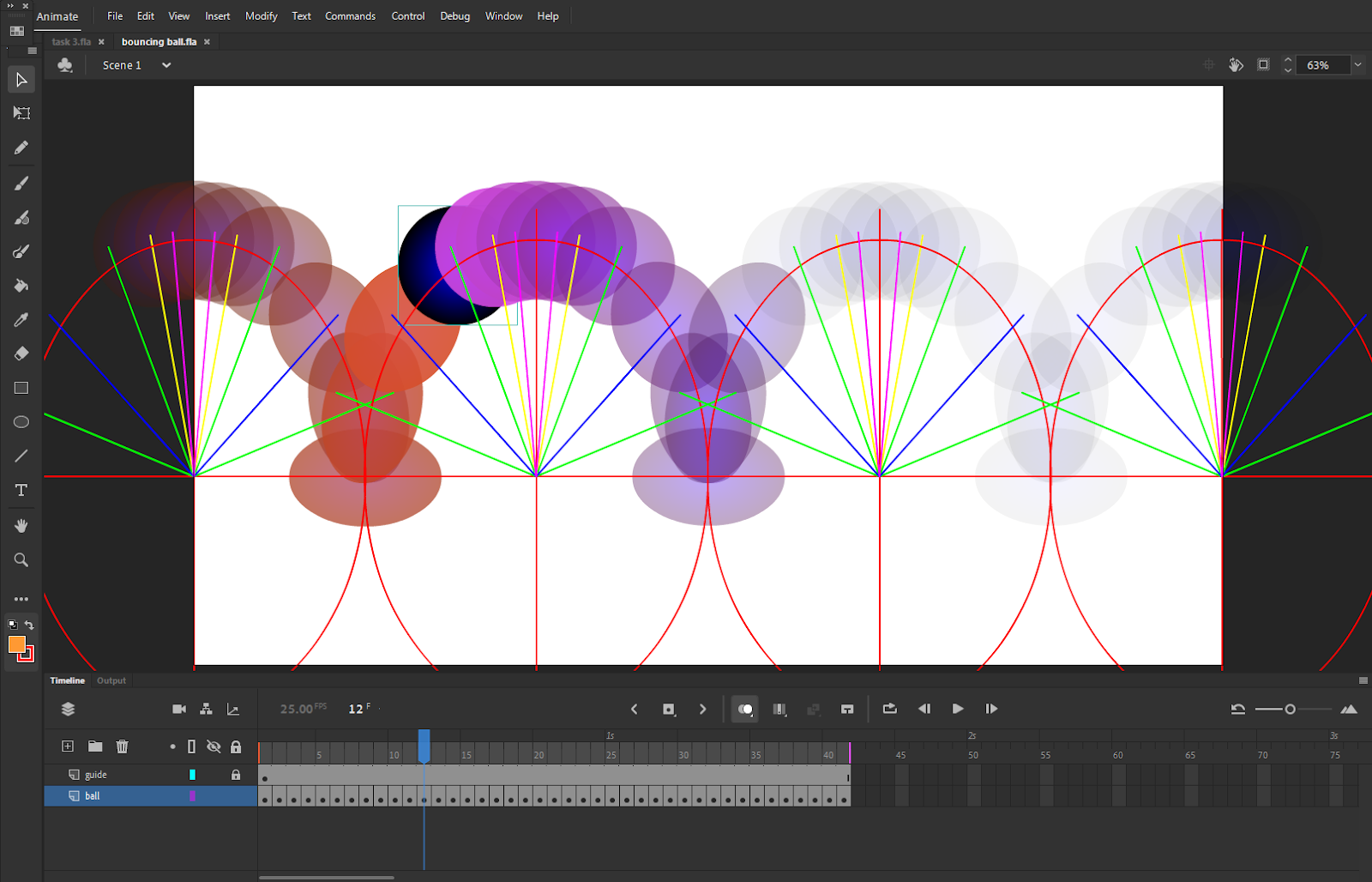Step back one frame
The image size is (1372, 882).
(924, 709)
